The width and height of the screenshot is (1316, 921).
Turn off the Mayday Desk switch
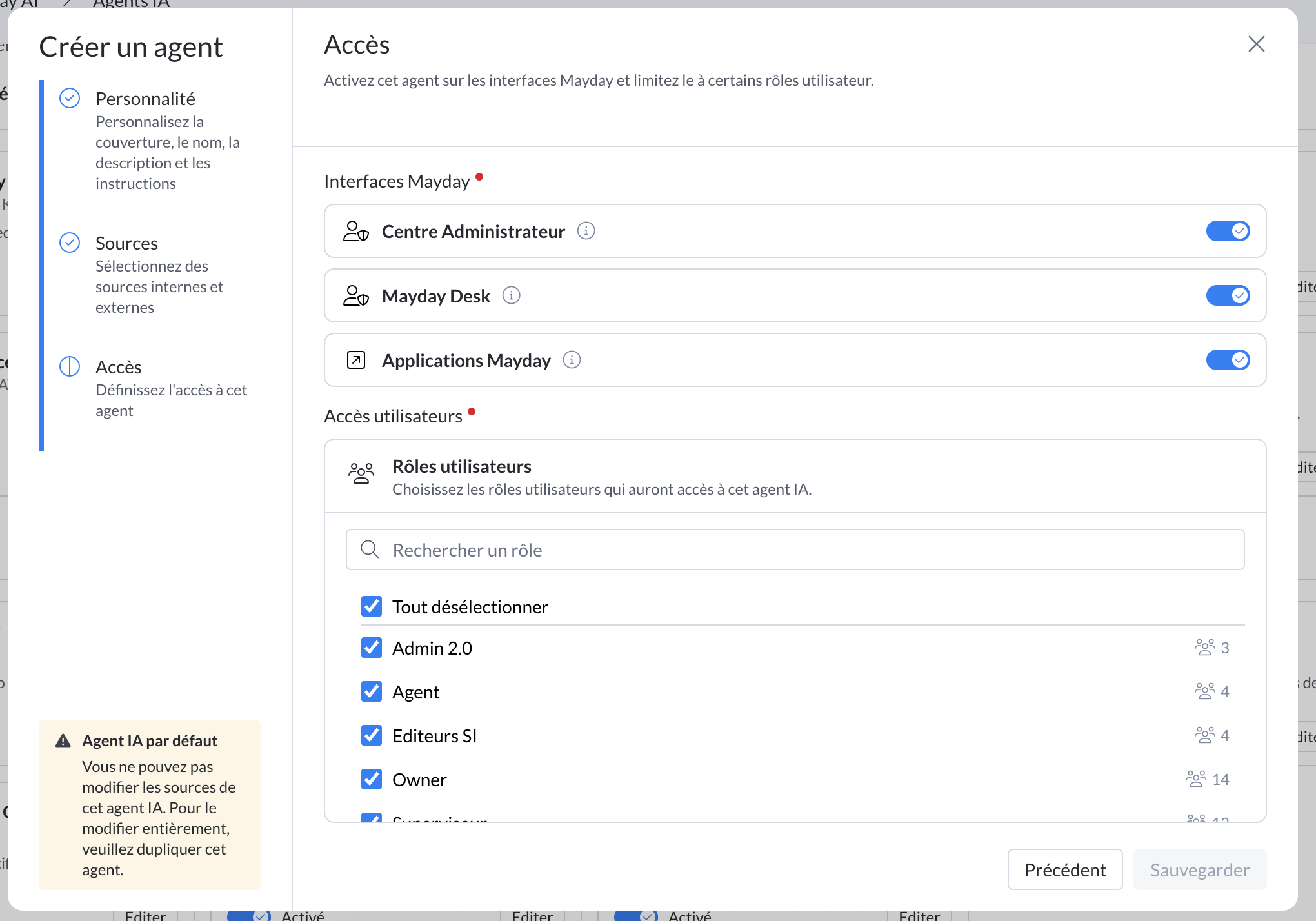[1228, 295]
